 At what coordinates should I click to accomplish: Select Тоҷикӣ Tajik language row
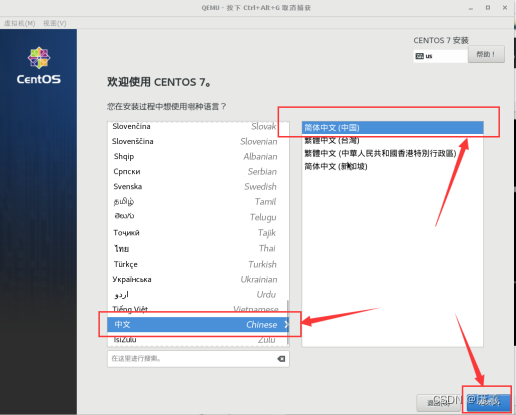(x=198, y=232)
